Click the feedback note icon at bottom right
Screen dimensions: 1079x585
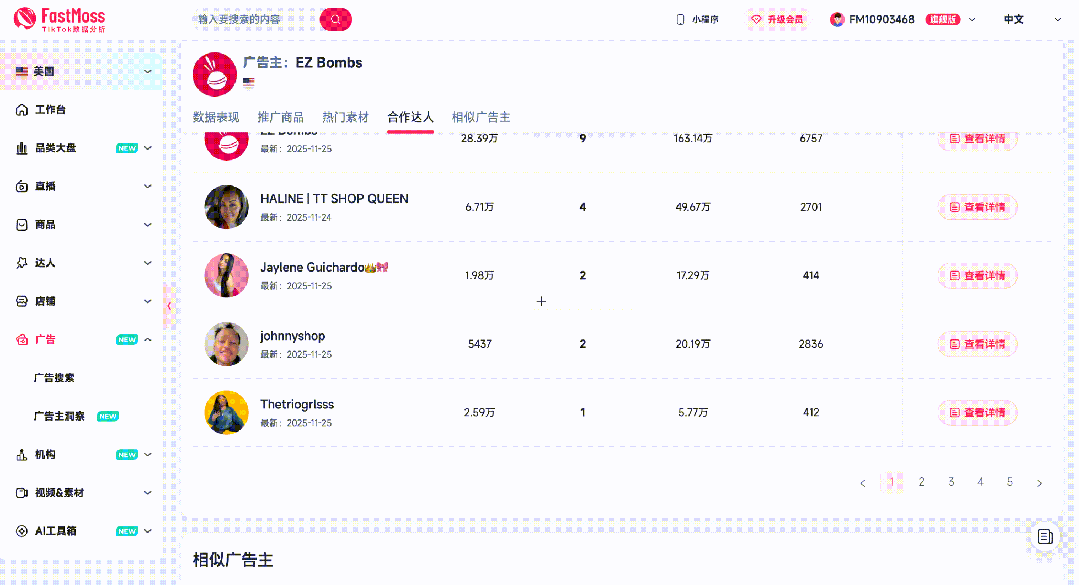[x=1045, y=537]
